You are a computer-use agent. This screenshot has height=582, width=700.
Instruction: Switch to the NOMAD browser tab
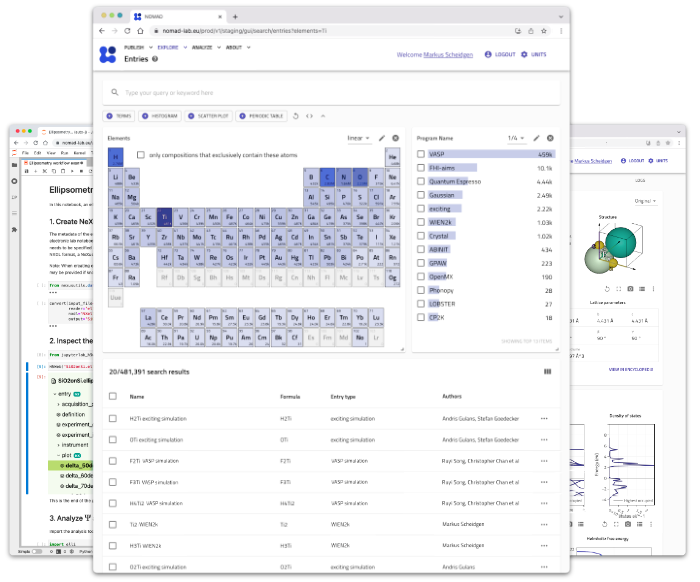point(178,17)
